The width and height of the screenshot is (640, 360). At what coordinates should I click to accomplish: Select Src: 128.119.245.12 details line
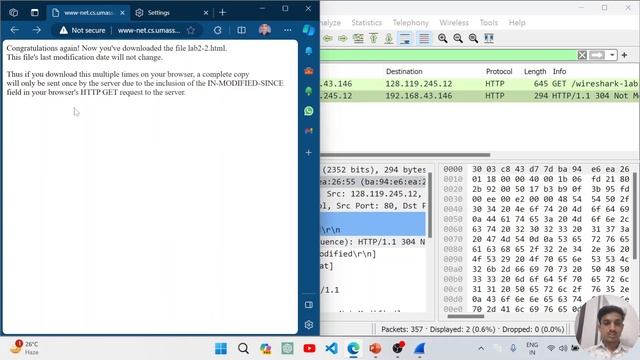[x=373, y=194]
